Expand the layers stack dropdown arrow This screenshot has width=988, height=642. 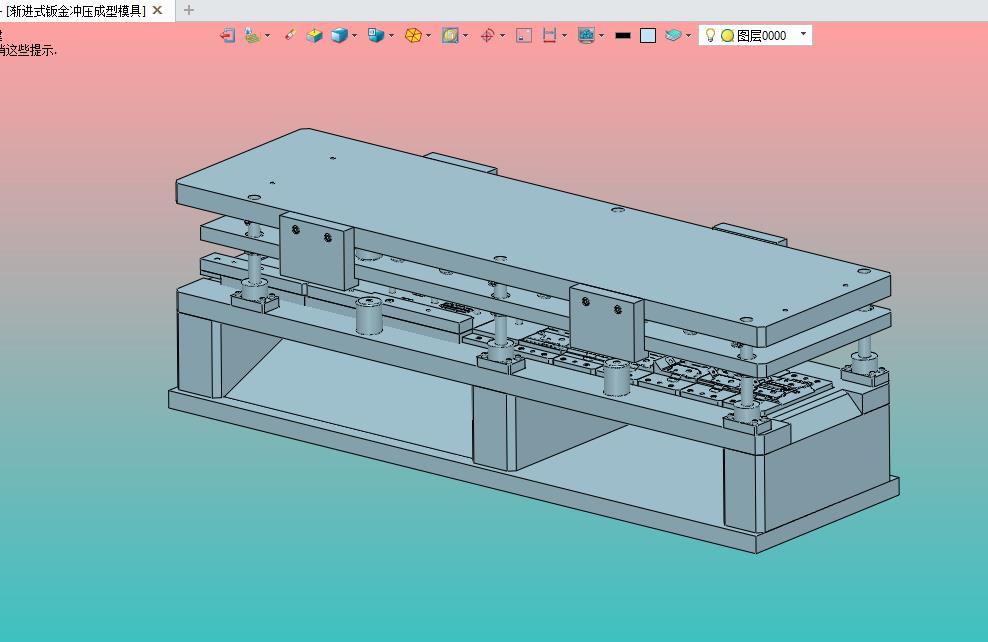(688, 35)
